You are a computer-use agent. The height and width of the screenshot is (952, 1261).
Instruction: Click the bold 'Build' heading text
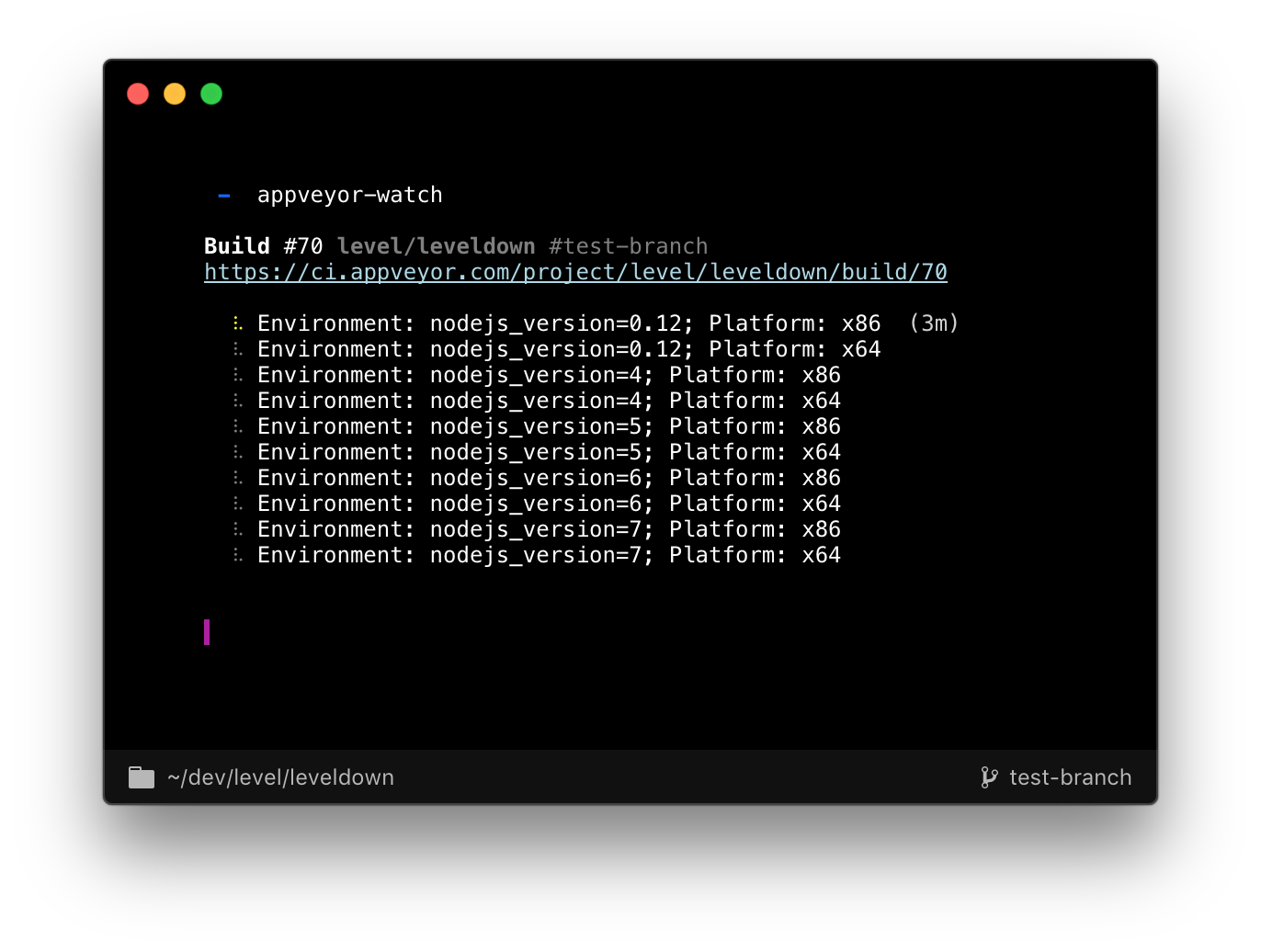(237, 246)
